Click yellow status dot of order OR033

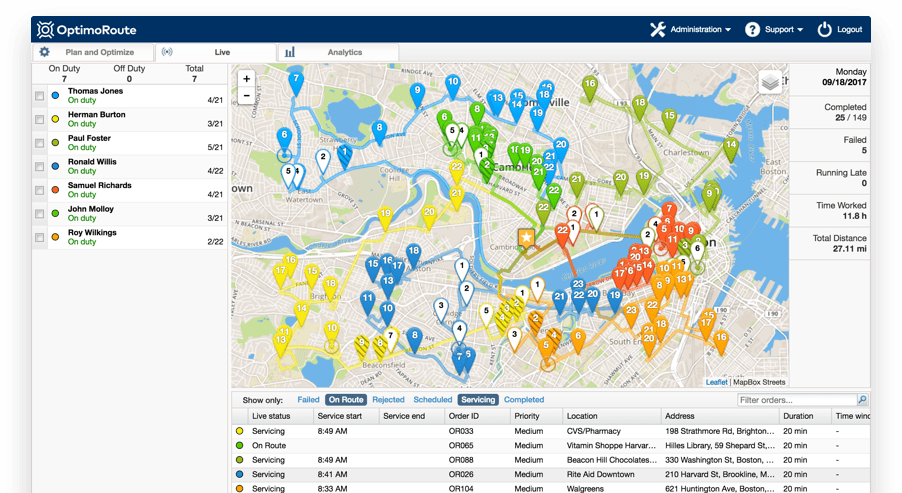[x=239, y=431]
